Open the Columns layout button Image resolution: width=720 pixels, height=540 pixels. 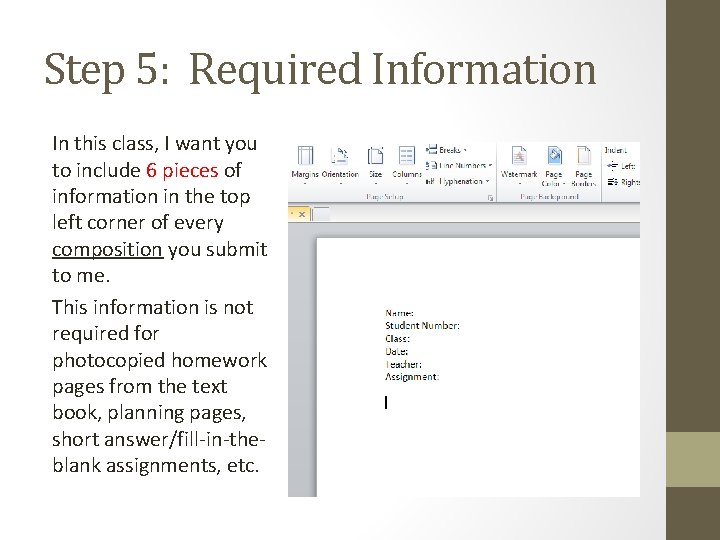click(407, 165)
